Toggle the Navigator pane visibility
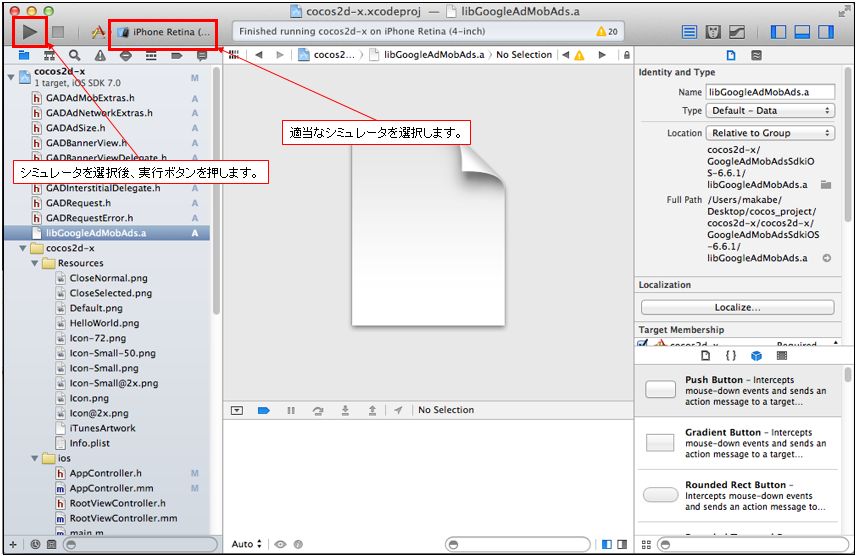 tap(778, 32)
